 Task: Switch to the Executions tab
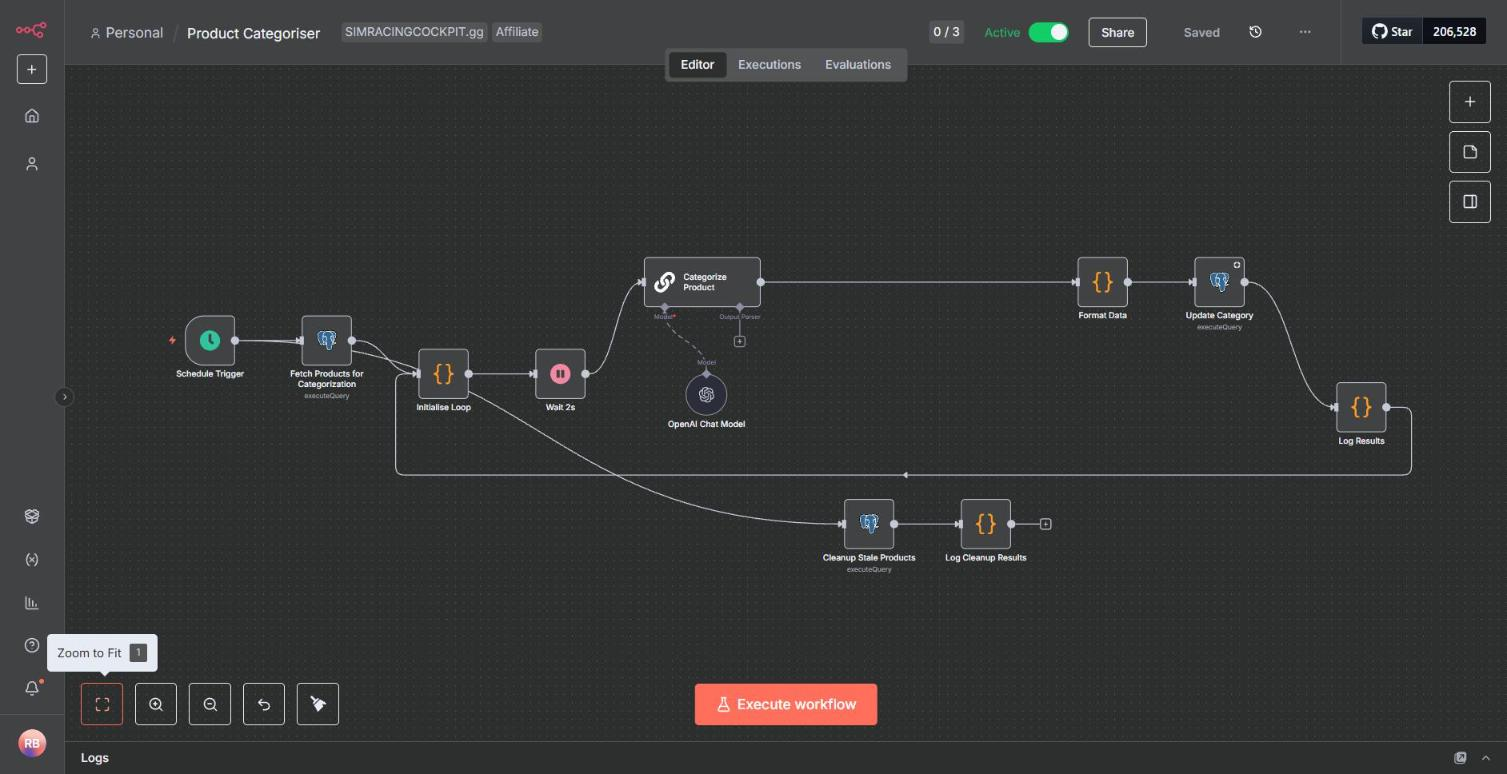coord(769,65)
